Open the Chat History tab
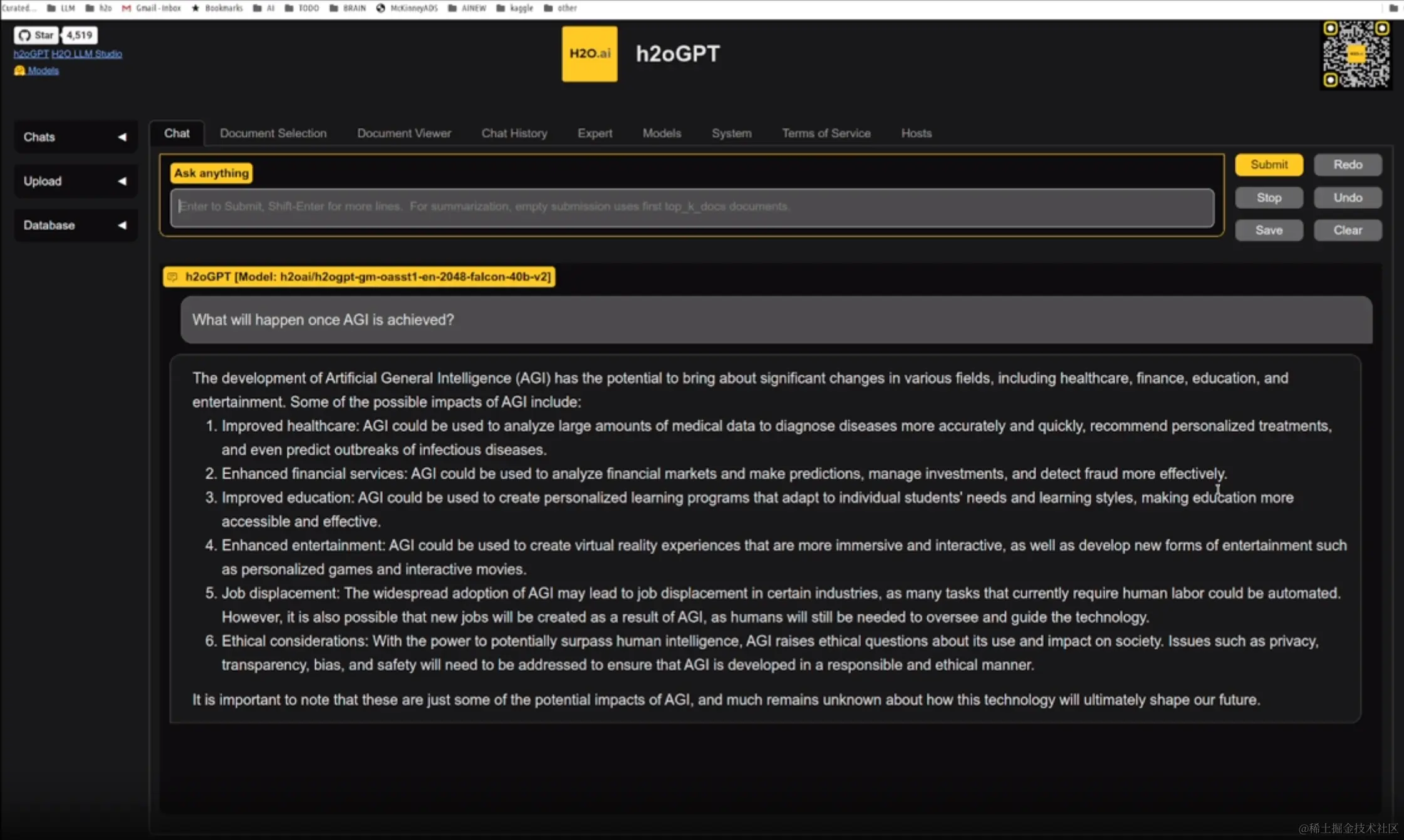 (514, 133)
